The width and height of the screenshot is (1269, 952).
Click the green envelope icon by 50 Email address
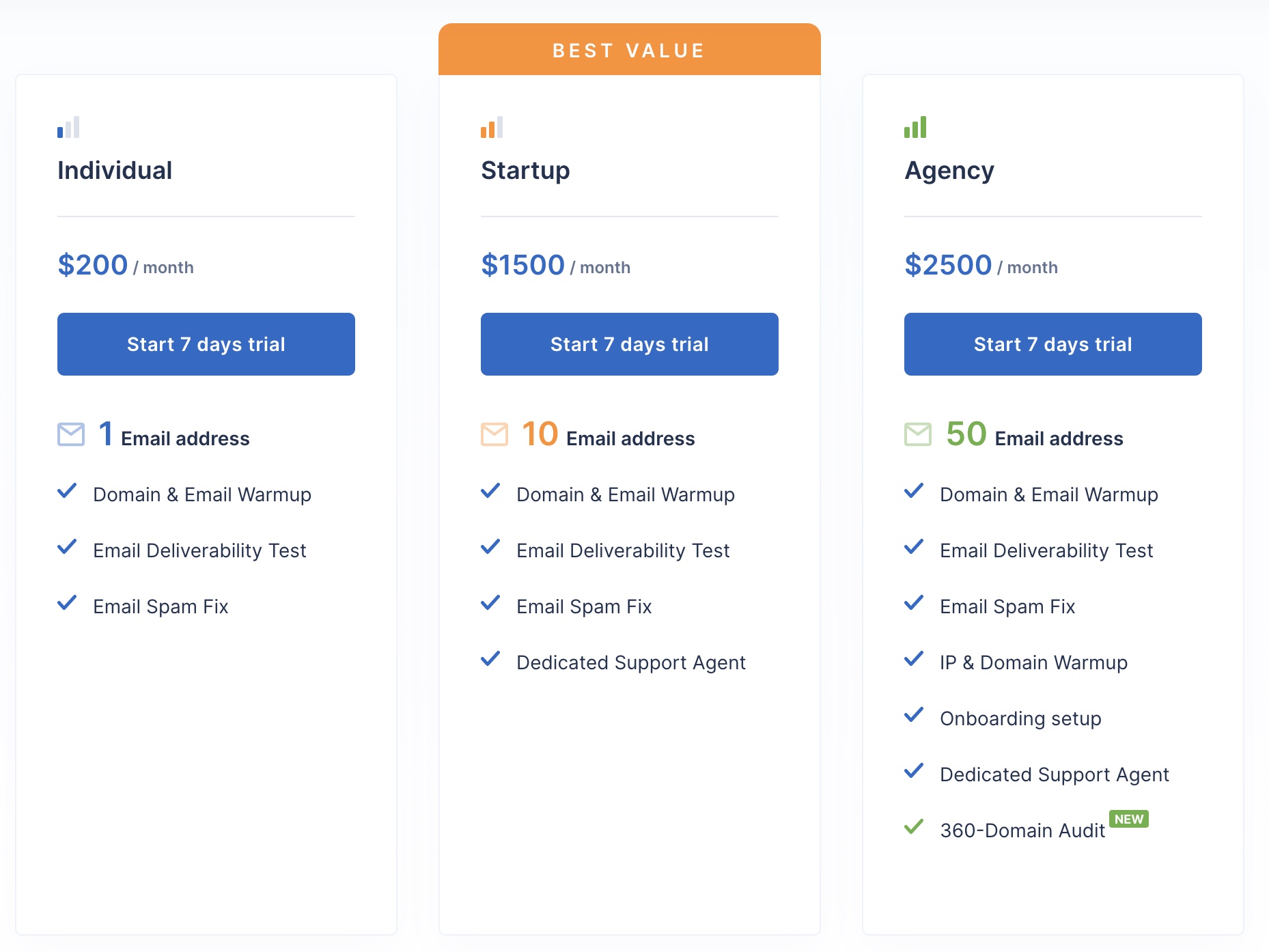tap(918, 434)
